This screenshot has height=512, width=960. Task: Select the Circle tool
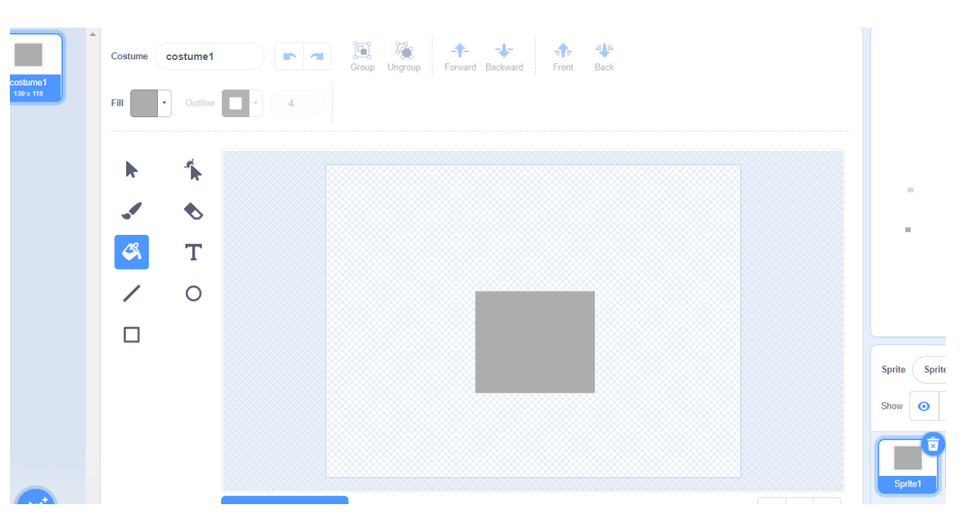pos(193,293)
